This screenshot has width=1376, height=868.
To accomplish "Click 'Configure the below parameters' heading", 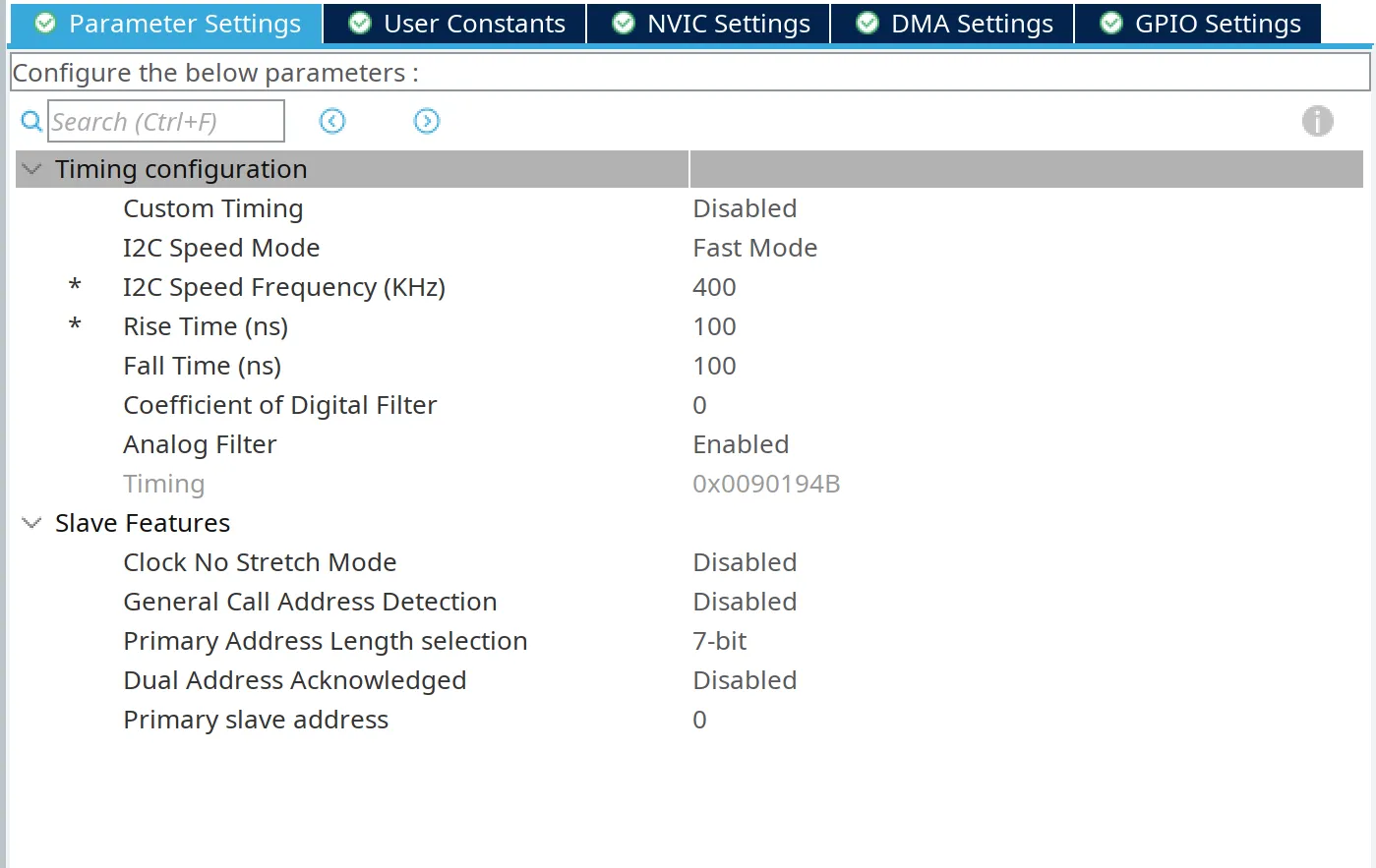I will point(215,73).
